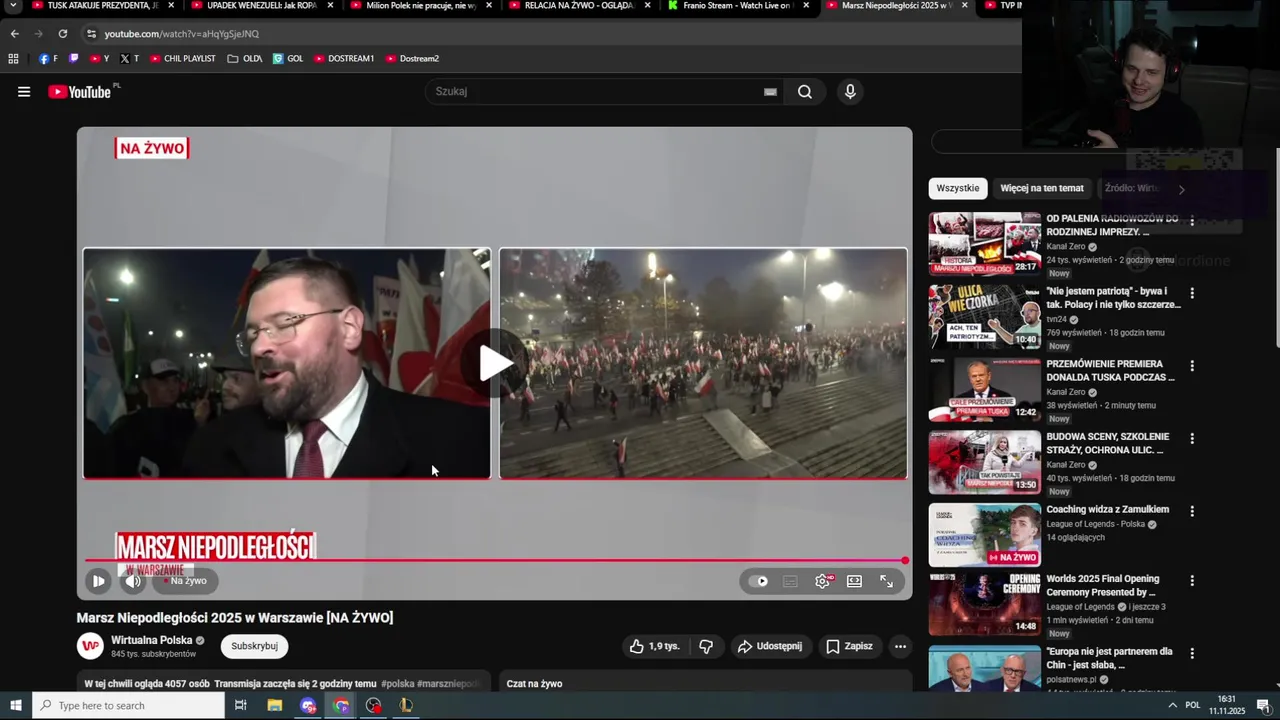Go back with the browser back arrow
Image resolution: width=1280 pixels, height=720 pixels.
coord(15,34)
